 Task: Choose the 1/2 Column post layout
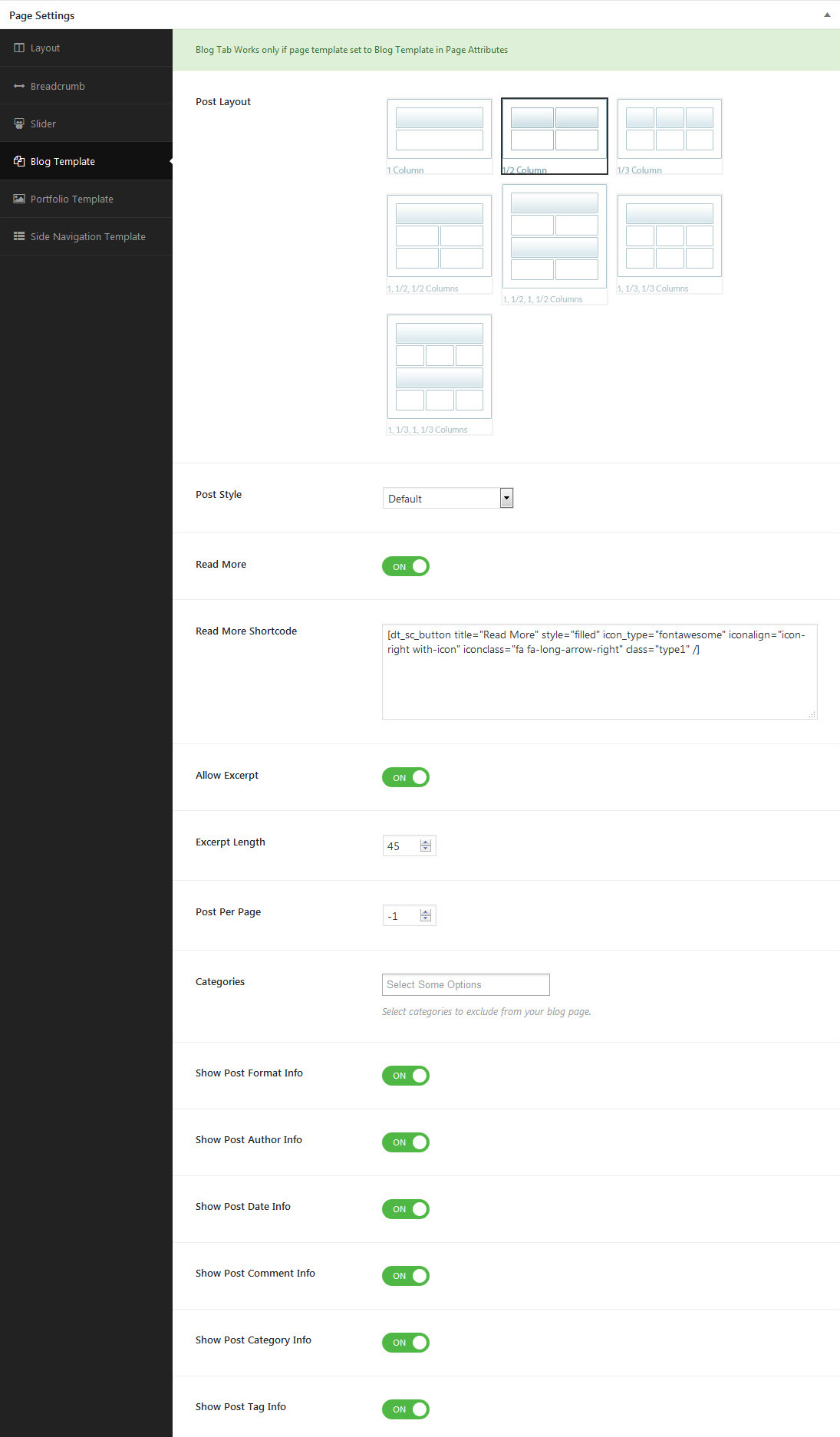point(555,136)
